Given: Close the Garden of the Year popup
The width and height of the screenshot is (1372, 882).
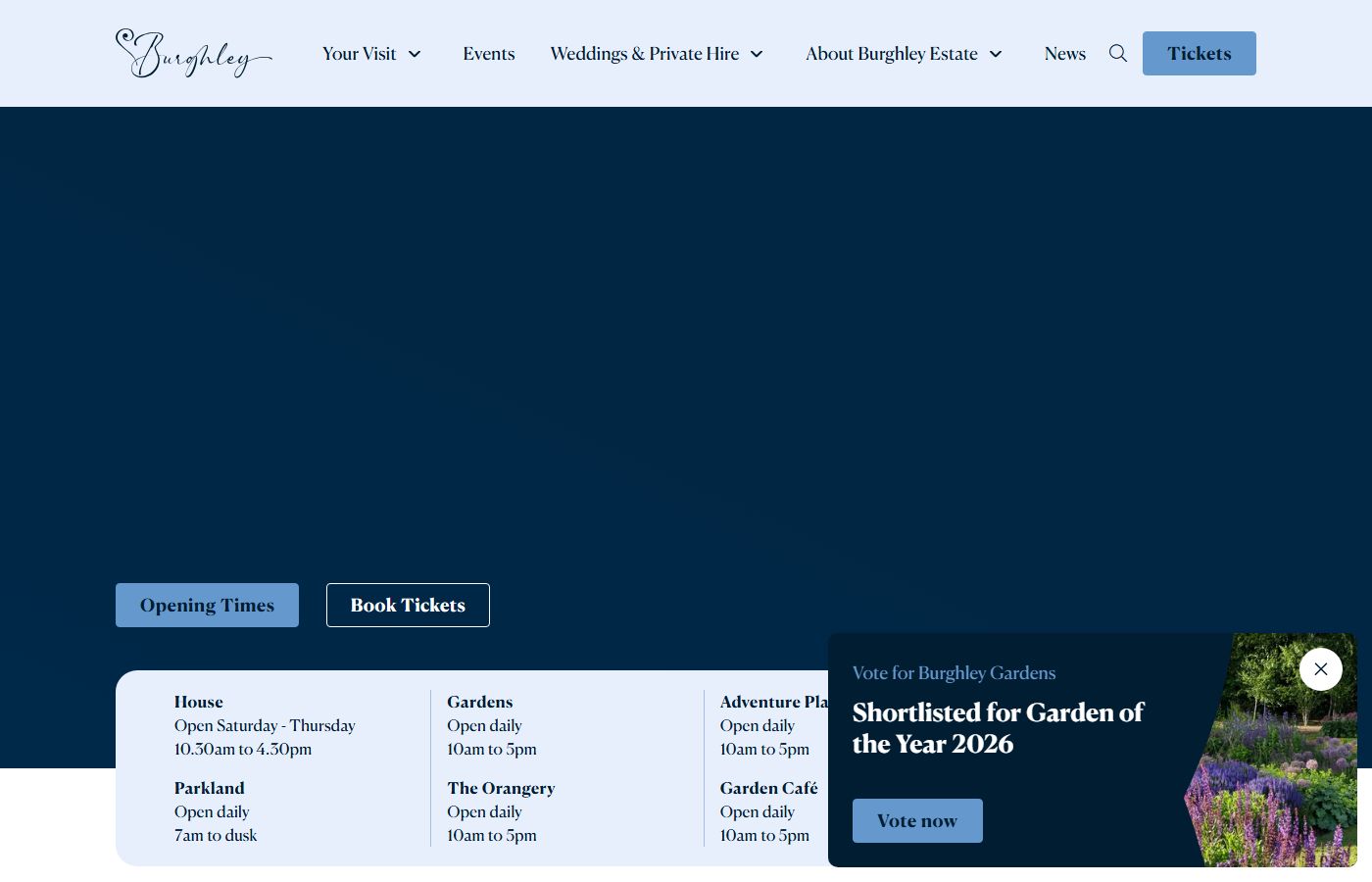Looking at the screenshot, I should (x=1321, y=669).
